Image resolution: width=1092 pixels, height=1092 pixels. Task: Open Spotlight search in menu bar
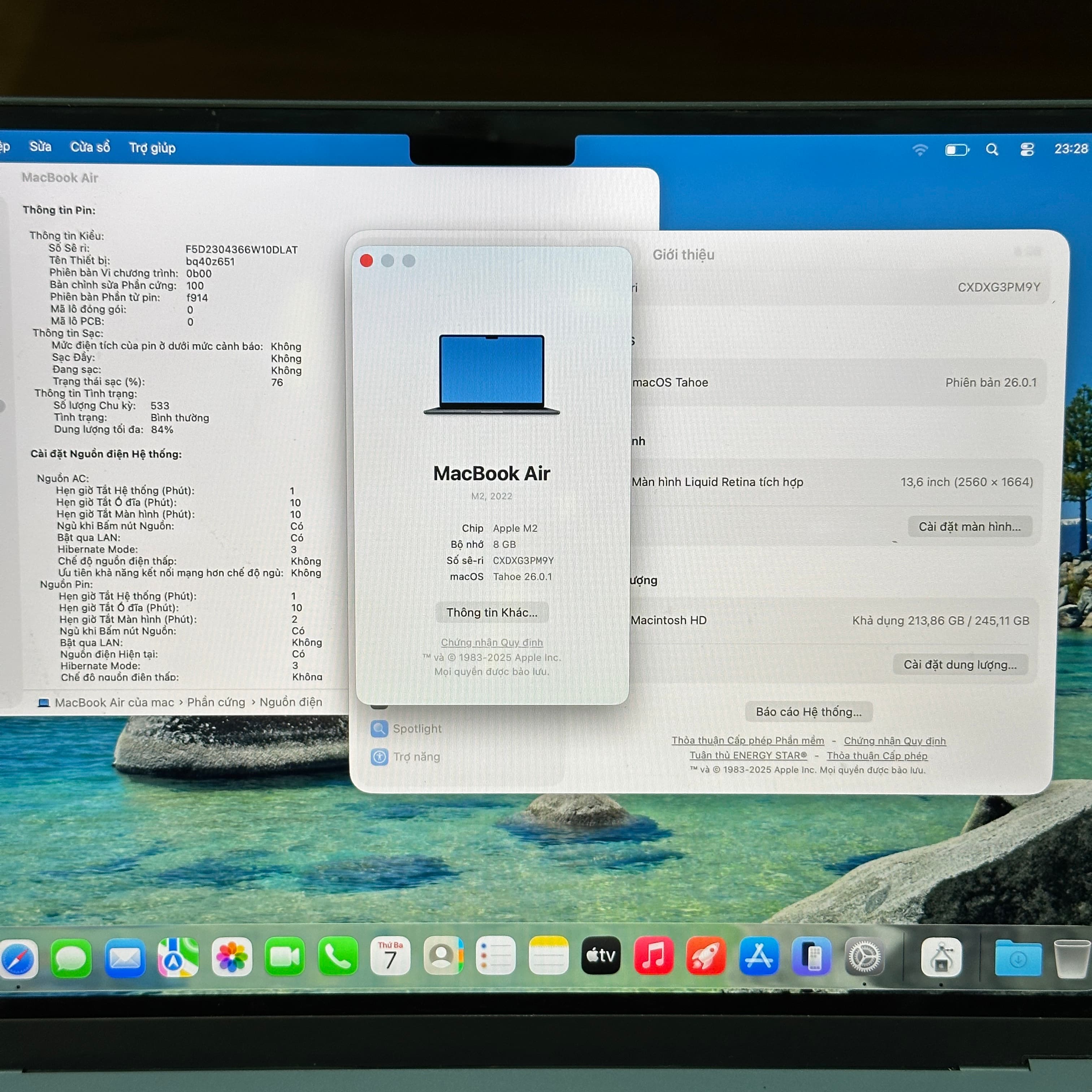(992, 149)
